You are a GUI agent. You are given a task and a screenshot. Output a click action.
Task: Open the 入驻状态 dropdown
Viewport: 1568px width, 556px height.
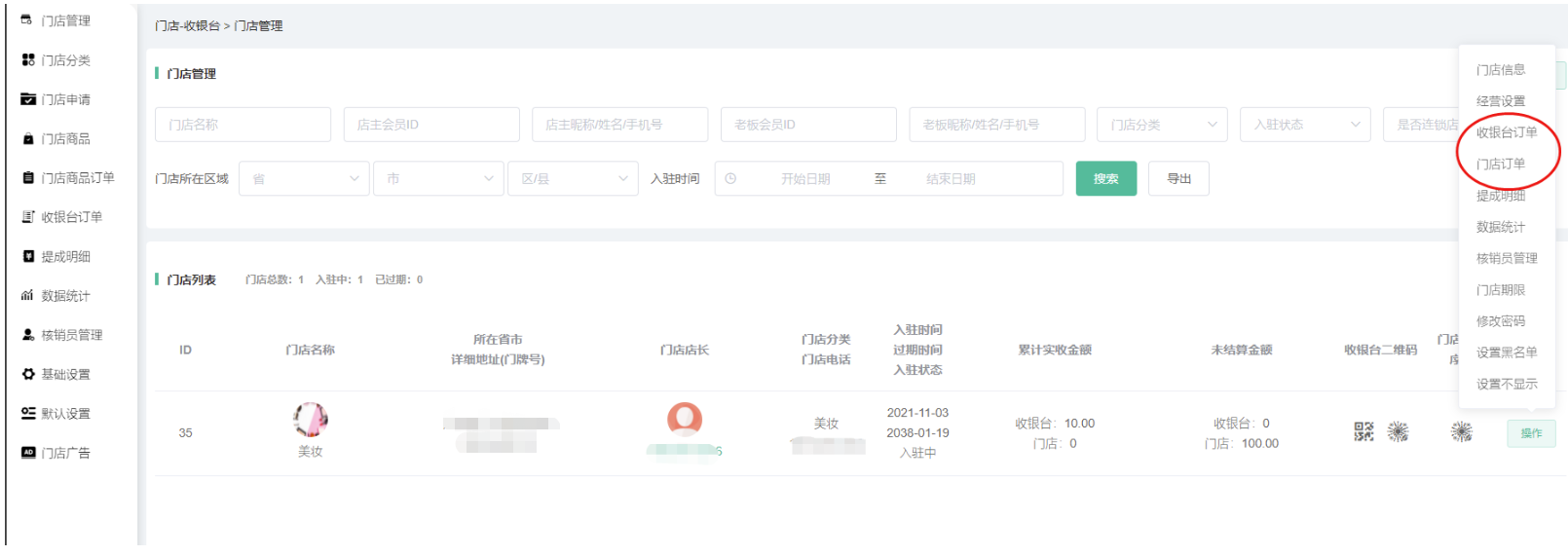tap(1304, 125)
